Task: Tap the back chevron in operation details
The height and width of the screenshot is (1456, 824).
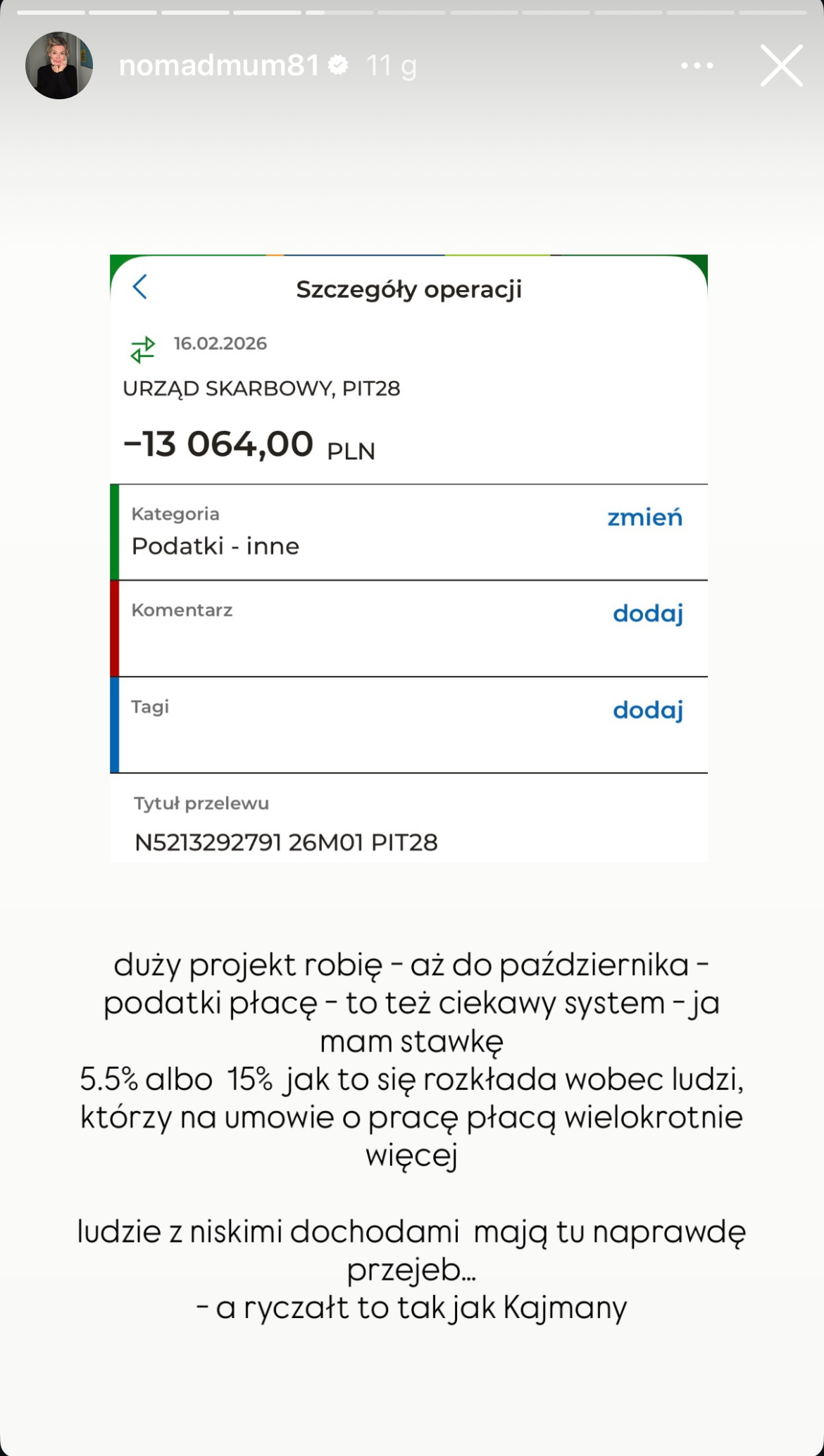Action: pos(140,287)
